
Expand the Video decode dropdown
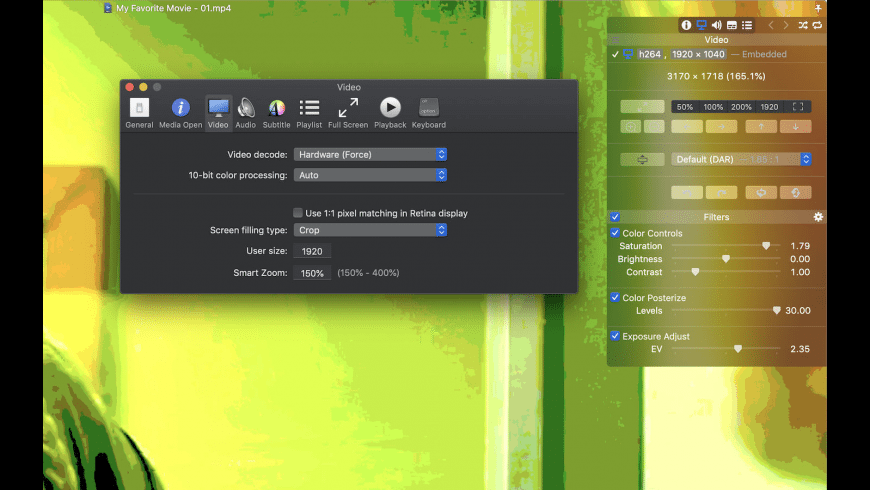[x=370, y=154]
